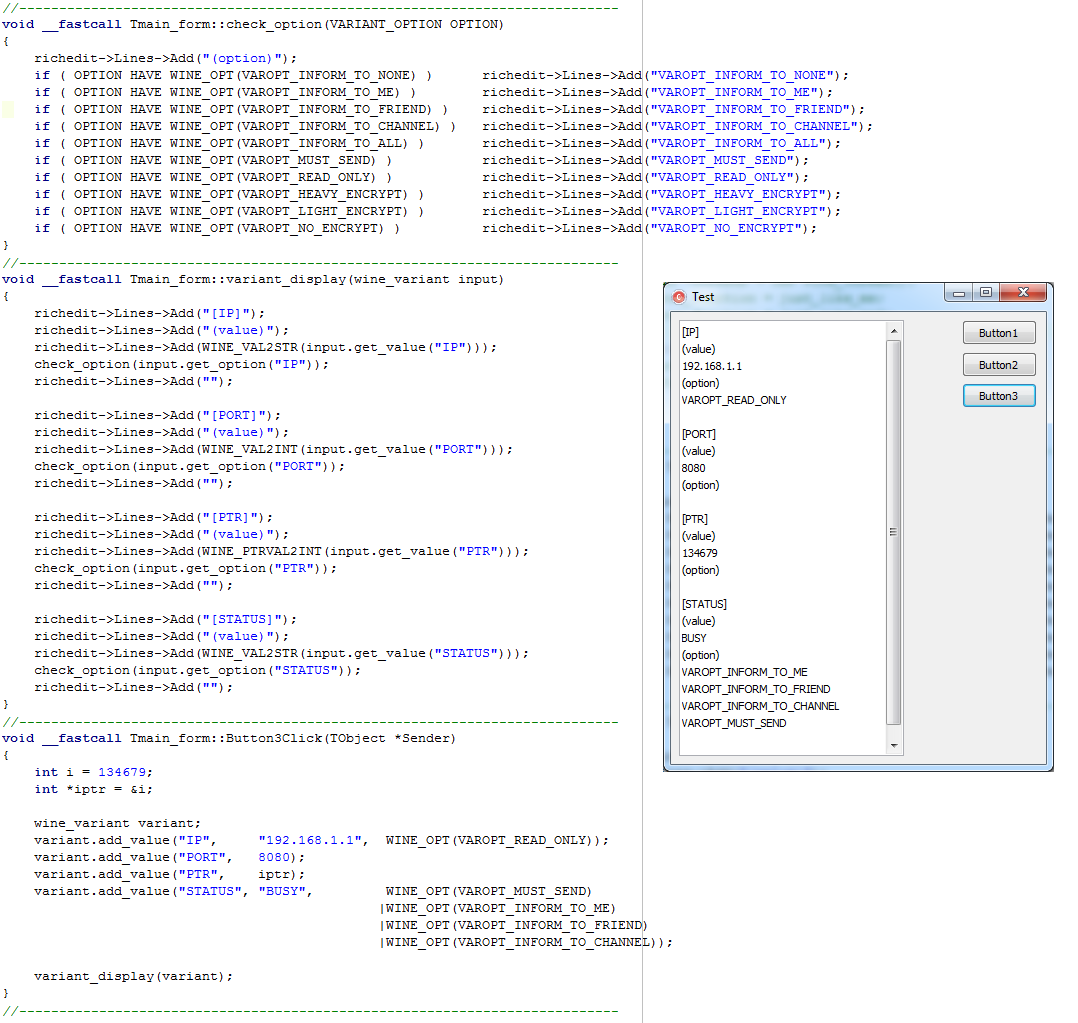The image size is (1078, 1023).
Task: Minimize the Test window
Action: point(958,293)
